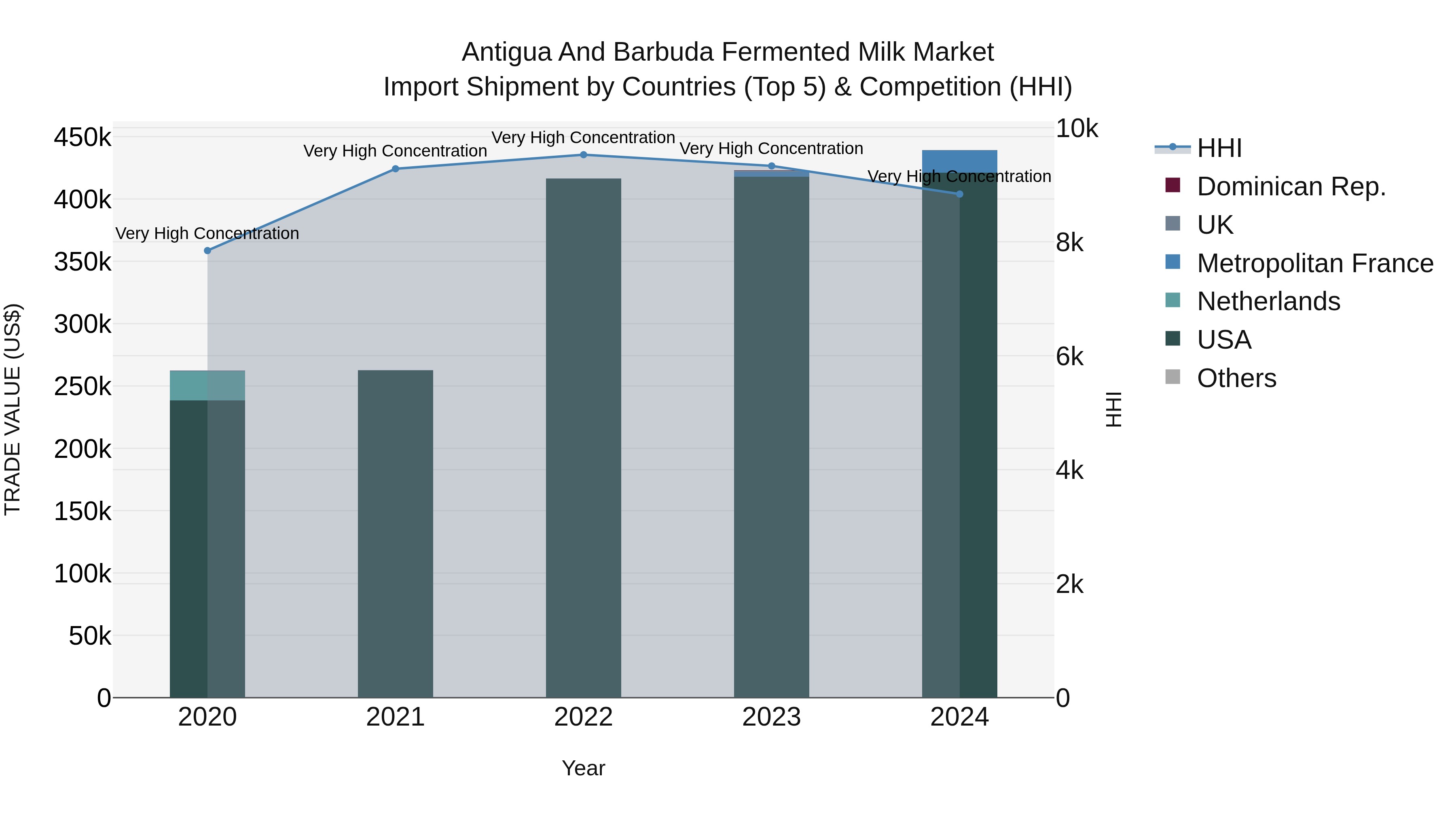Click 'Very High Concentration' label above 2020
The width and height of the screenshot is (1456, 819).
click(x=207, y=233)
